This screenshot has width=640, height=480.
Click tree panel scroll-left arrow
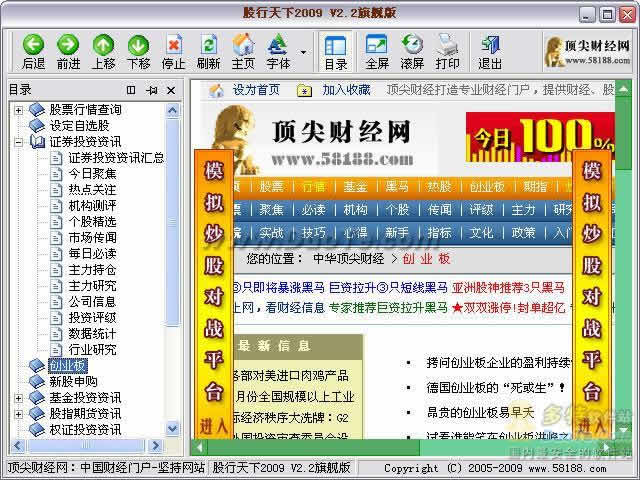tap(18, 446)
